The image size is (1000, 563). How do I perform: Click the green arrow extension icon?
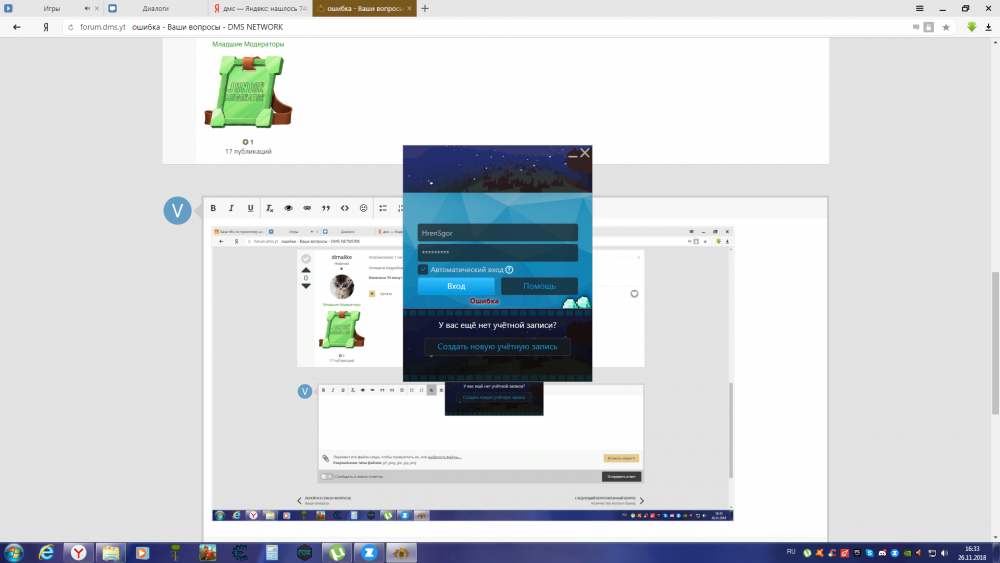pos(971,27)
